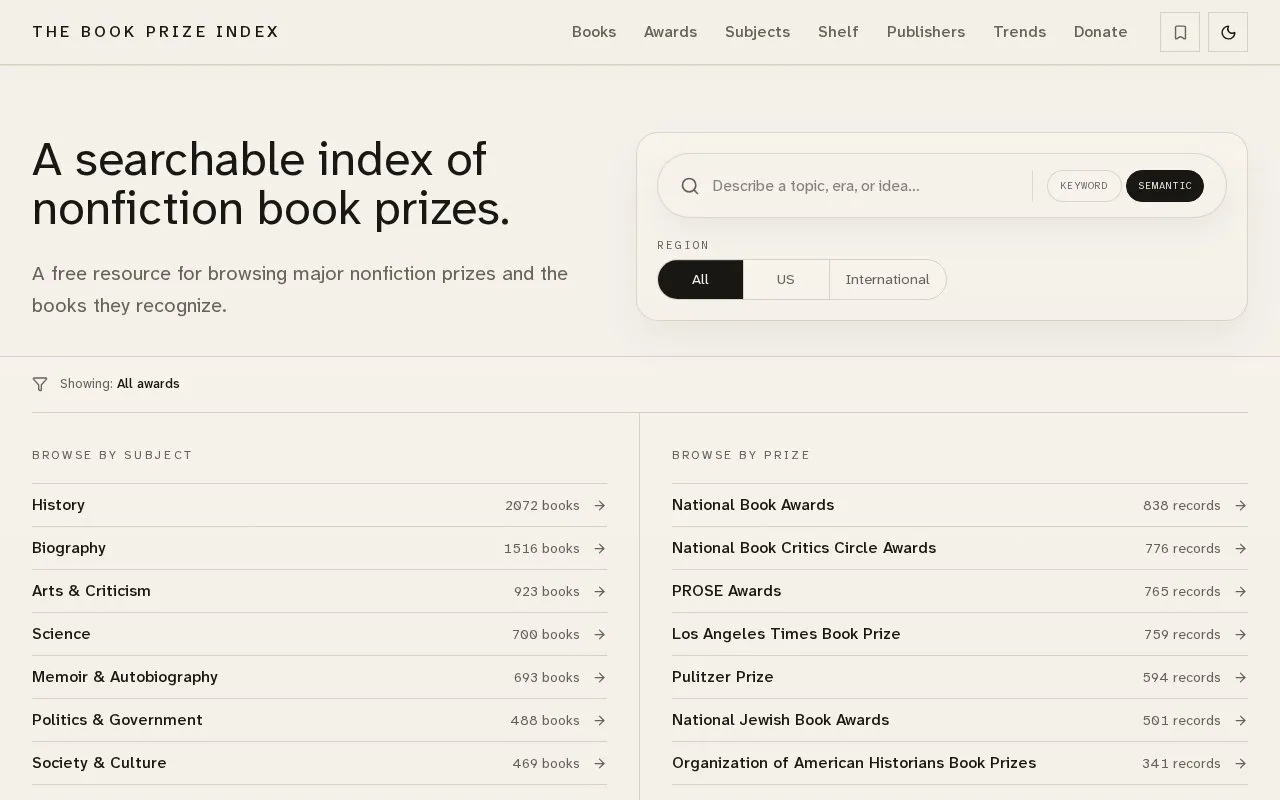Switch search mode to Keyword

point(1084,186)
